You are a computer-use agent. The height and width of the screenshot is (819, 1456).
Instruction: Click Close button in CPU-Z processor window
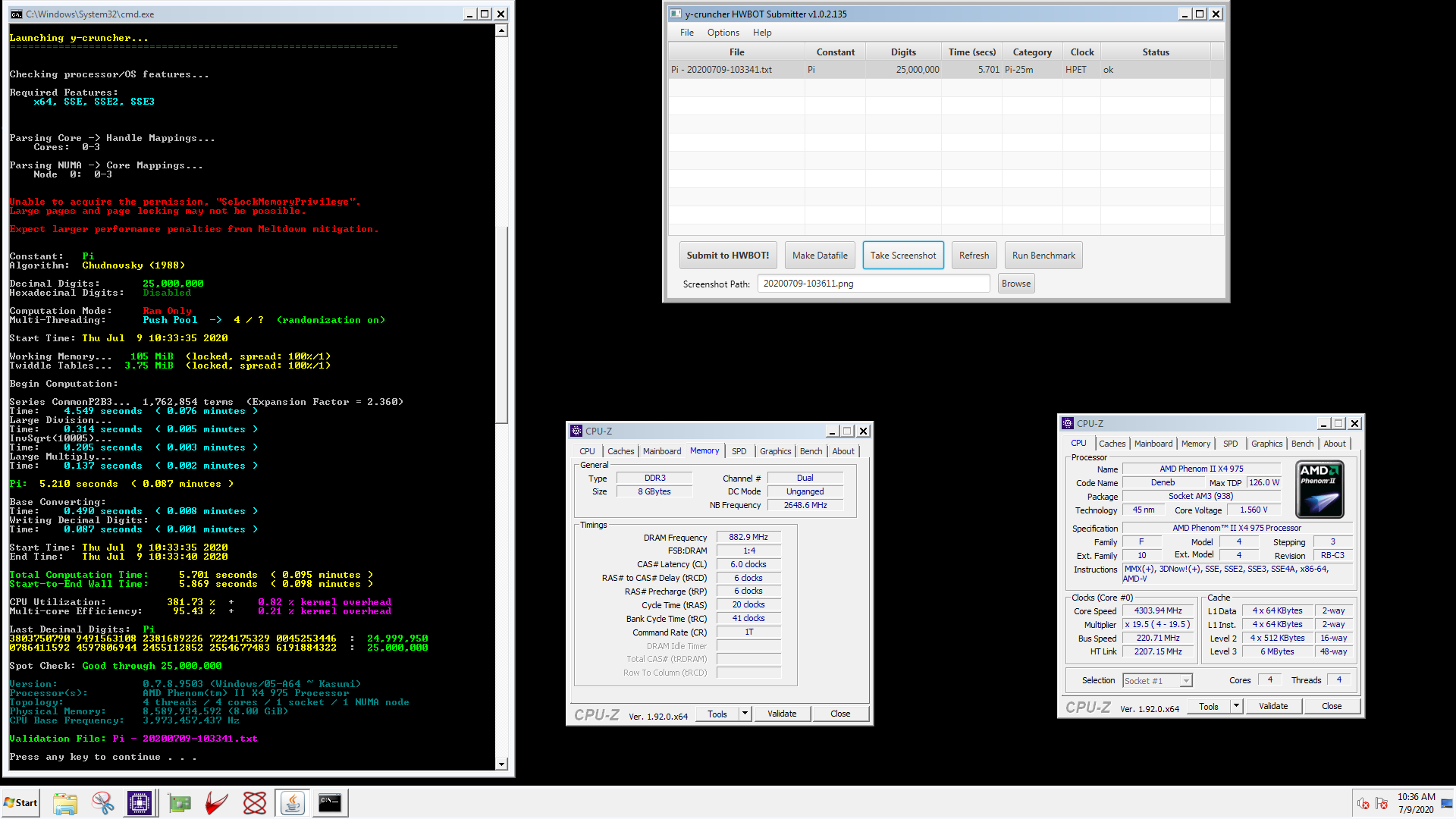(x=1332, y=706)
